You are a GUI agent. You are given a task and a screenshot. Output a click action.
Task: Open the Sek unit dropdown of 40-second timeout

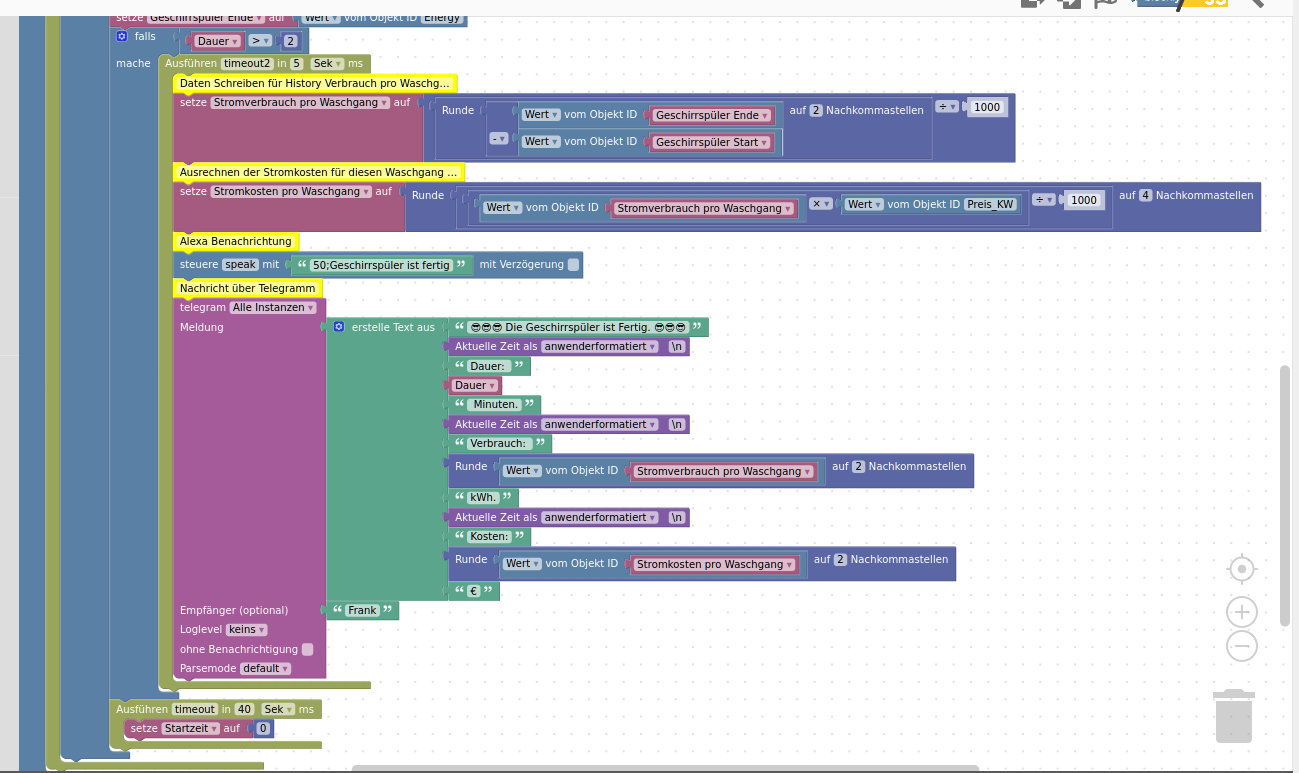click(278, 709)
